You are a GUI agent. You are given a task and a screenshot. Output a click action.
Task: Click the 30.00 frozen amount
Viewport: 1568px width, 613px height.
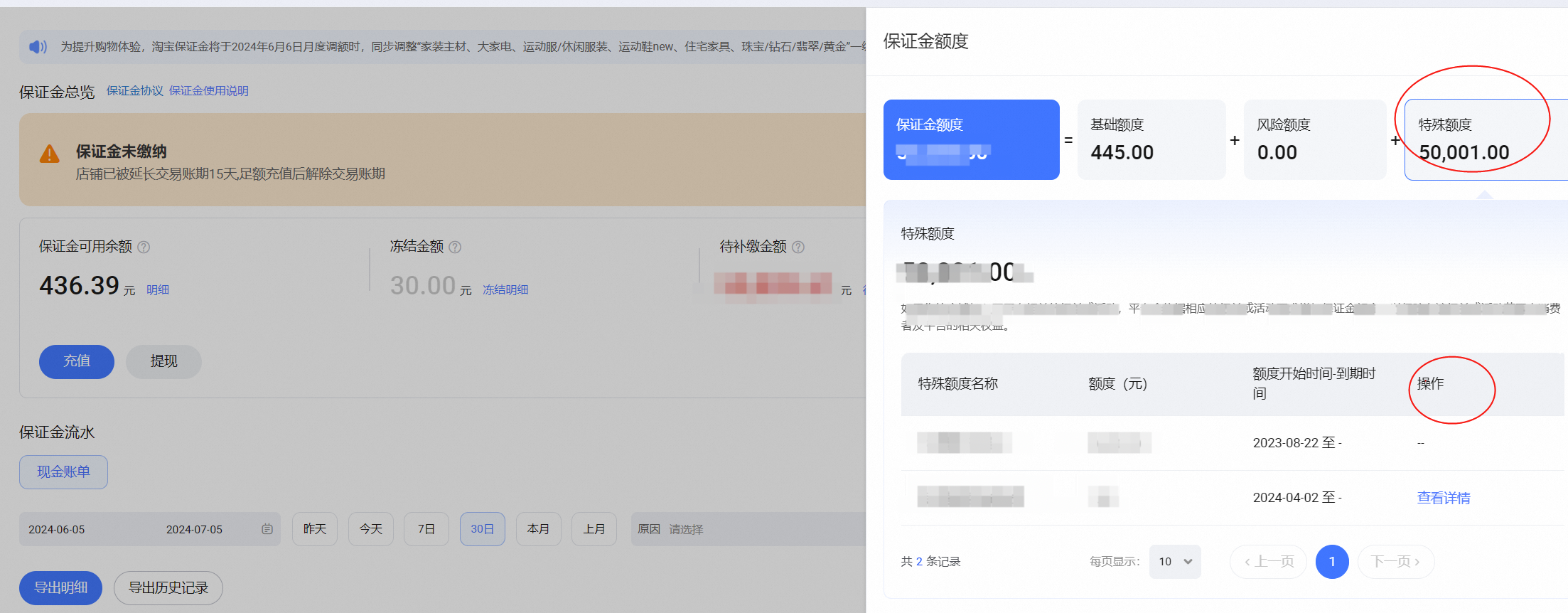(x=423, y=286)
